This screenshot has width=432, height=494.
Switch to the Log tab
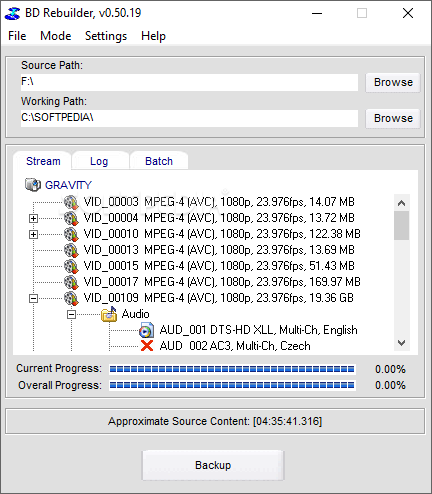click(99, 161)
